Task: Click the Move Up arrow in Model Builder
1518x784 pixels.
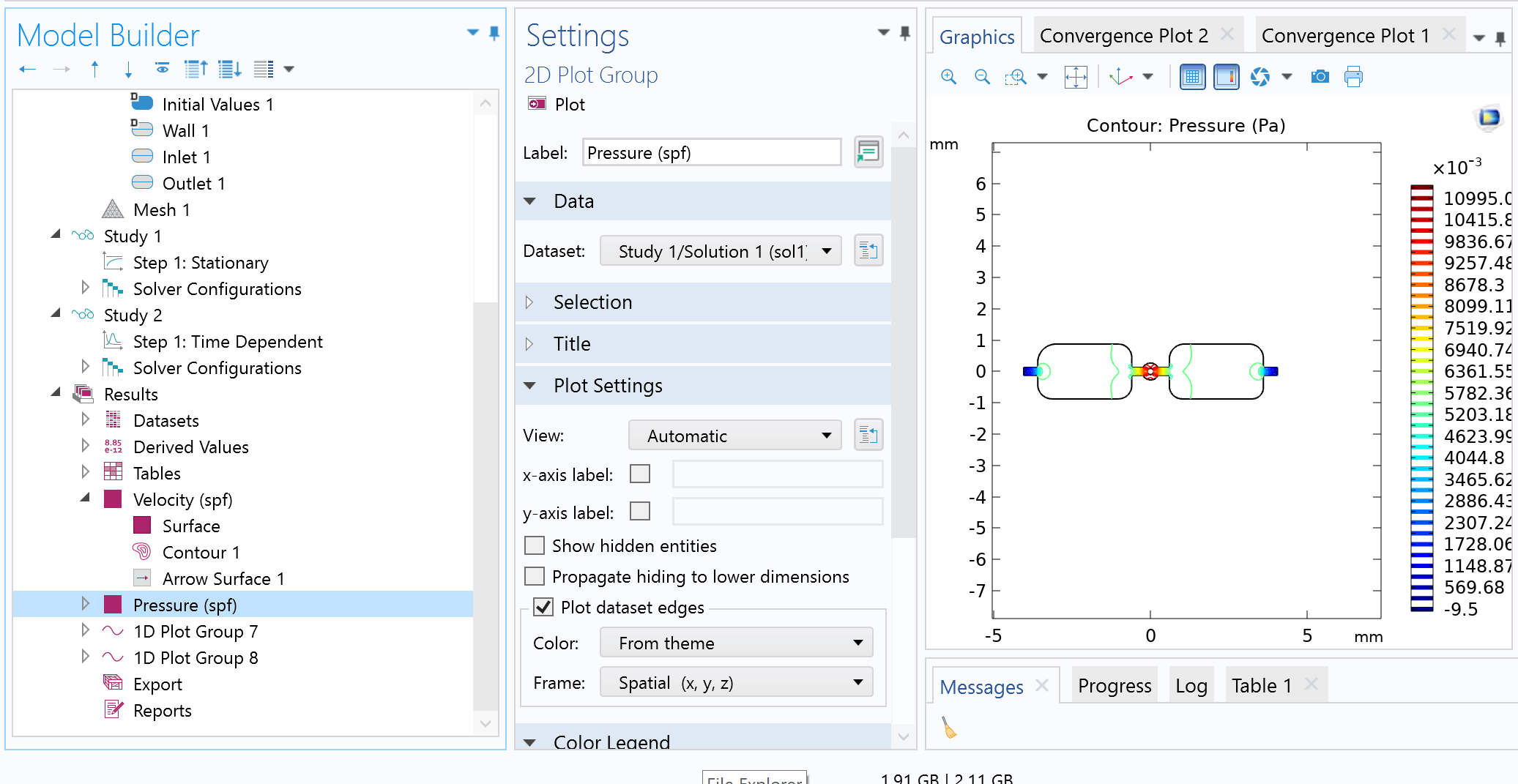Action: (94, 70)
